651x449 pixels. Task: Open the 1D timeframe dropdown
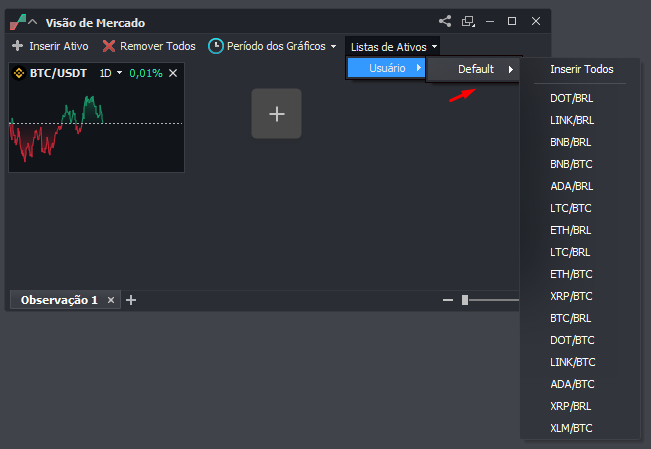tap(110, 74)
